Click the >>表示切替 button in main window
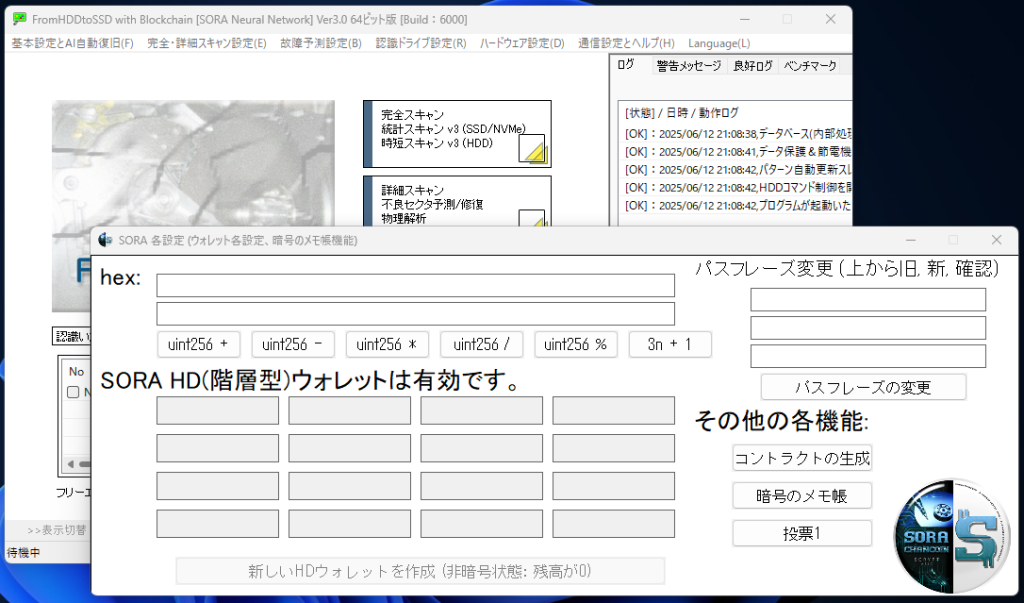1024x603 pixels. 56,530
